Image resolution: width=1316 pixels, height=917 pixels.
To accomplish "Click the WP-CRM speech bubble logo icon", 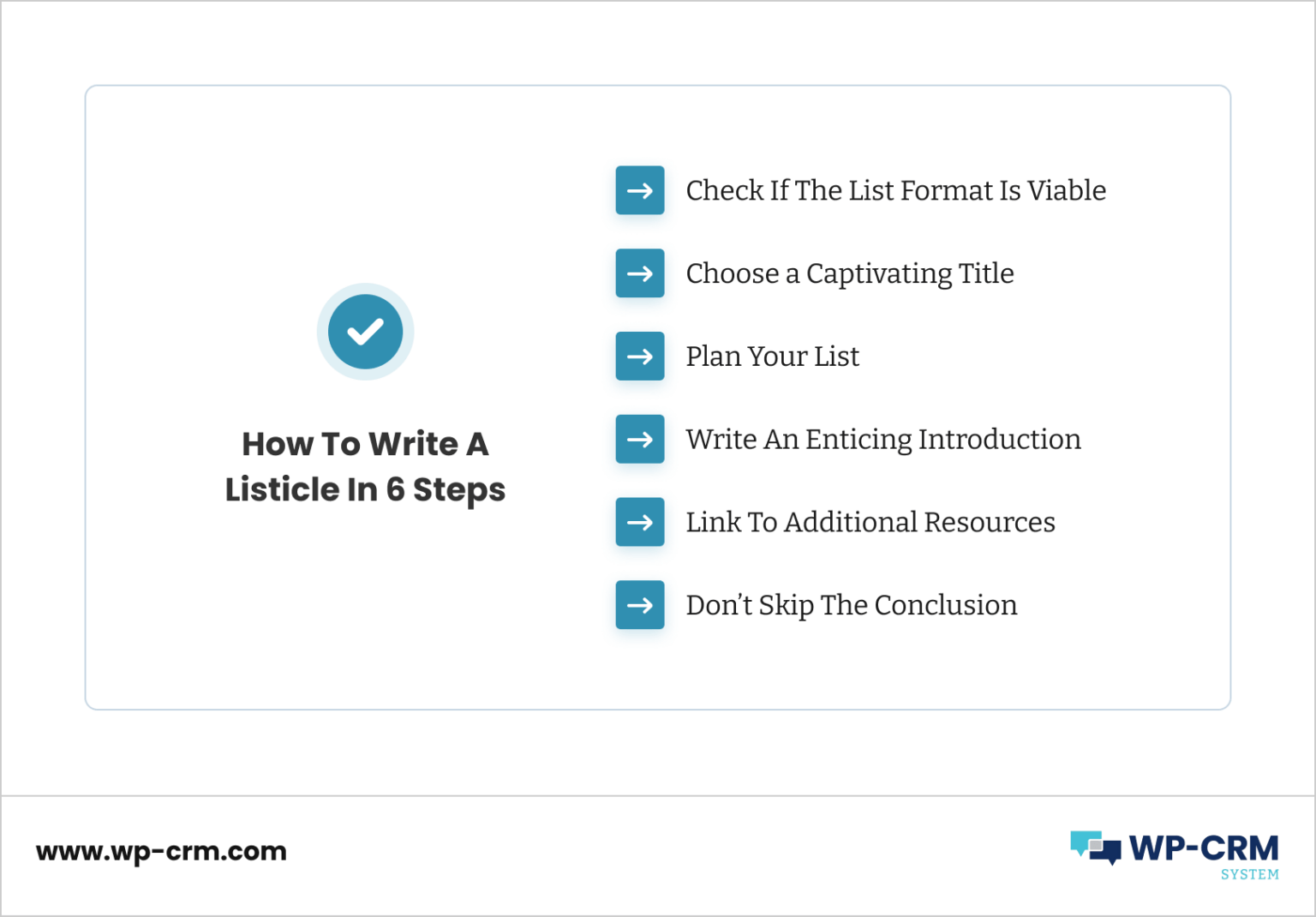I will click(x=1096, y=848).
